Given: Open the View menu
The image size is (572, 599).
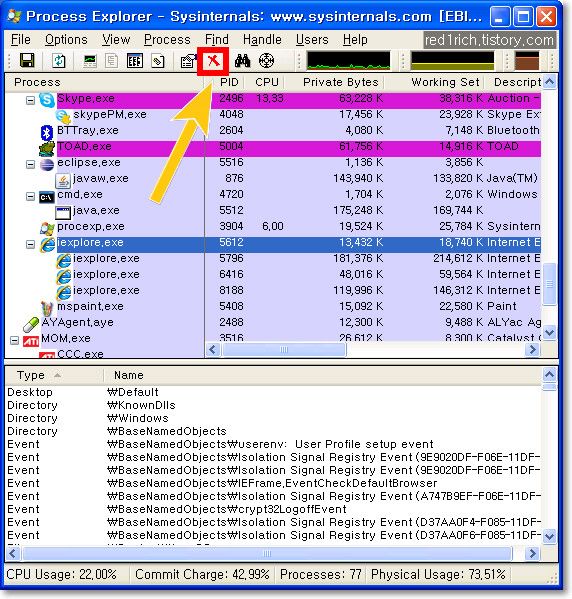Looking at the screenshot, I should pos(116,40).
